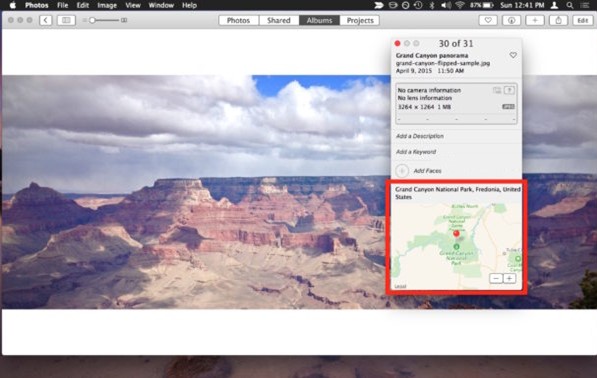
Task: Click the toolbar plus add button
Action: 535,20
